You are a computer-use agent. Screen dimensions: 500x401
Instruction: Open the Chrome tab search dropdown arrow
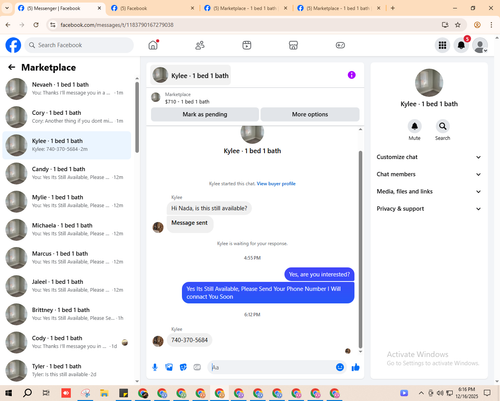7,8
